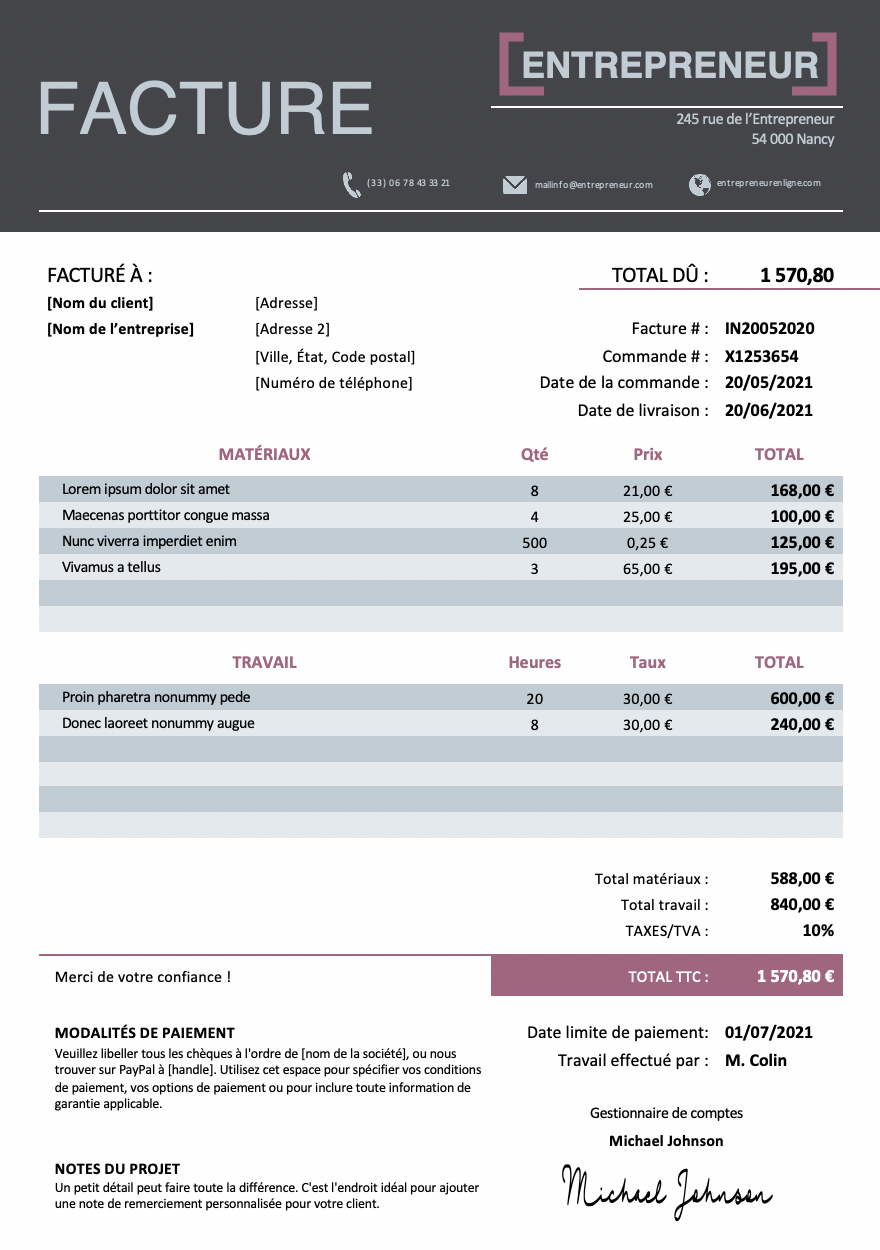Click the mauve TOTAL TTC bar

point(666,977)
